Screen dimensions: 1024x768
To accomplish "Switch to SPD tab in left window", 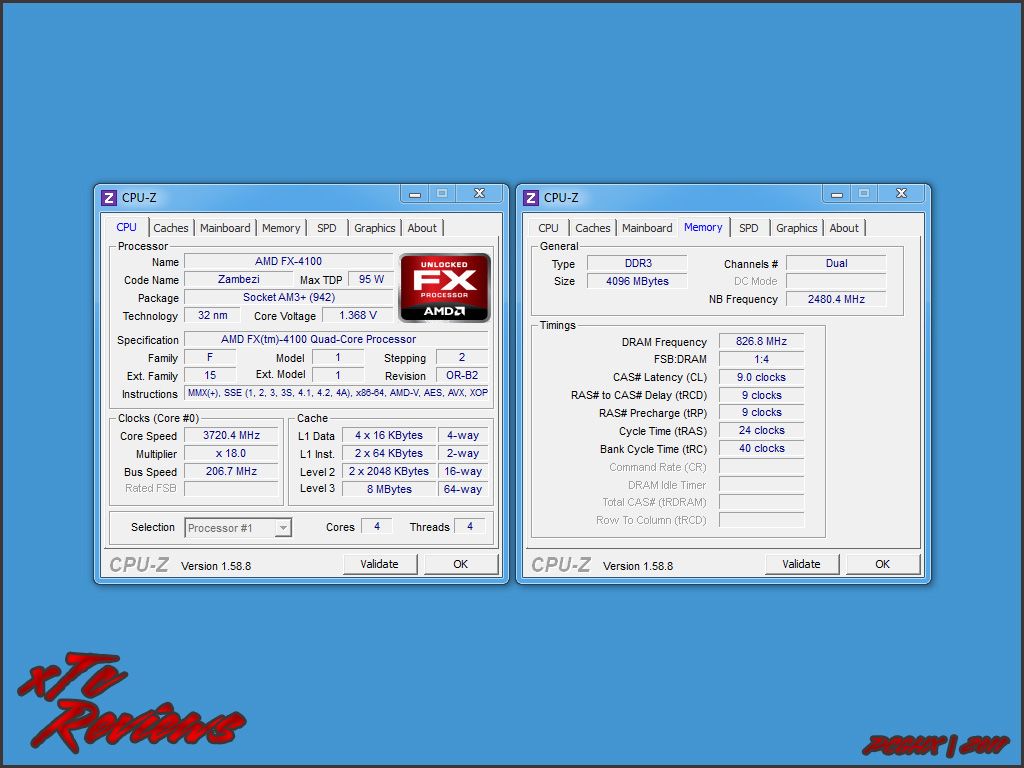I will pyautogui.click(x=327, y=228).
